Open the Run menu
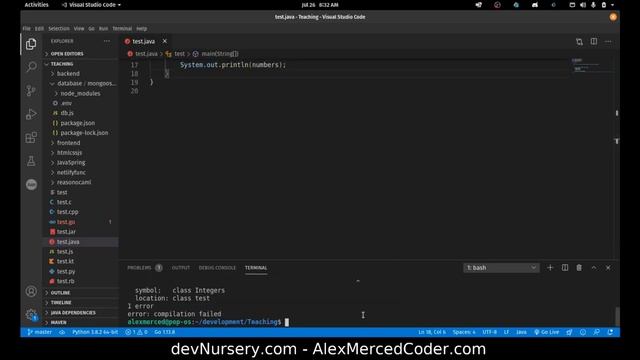640x360 pixels. (103, 29)
